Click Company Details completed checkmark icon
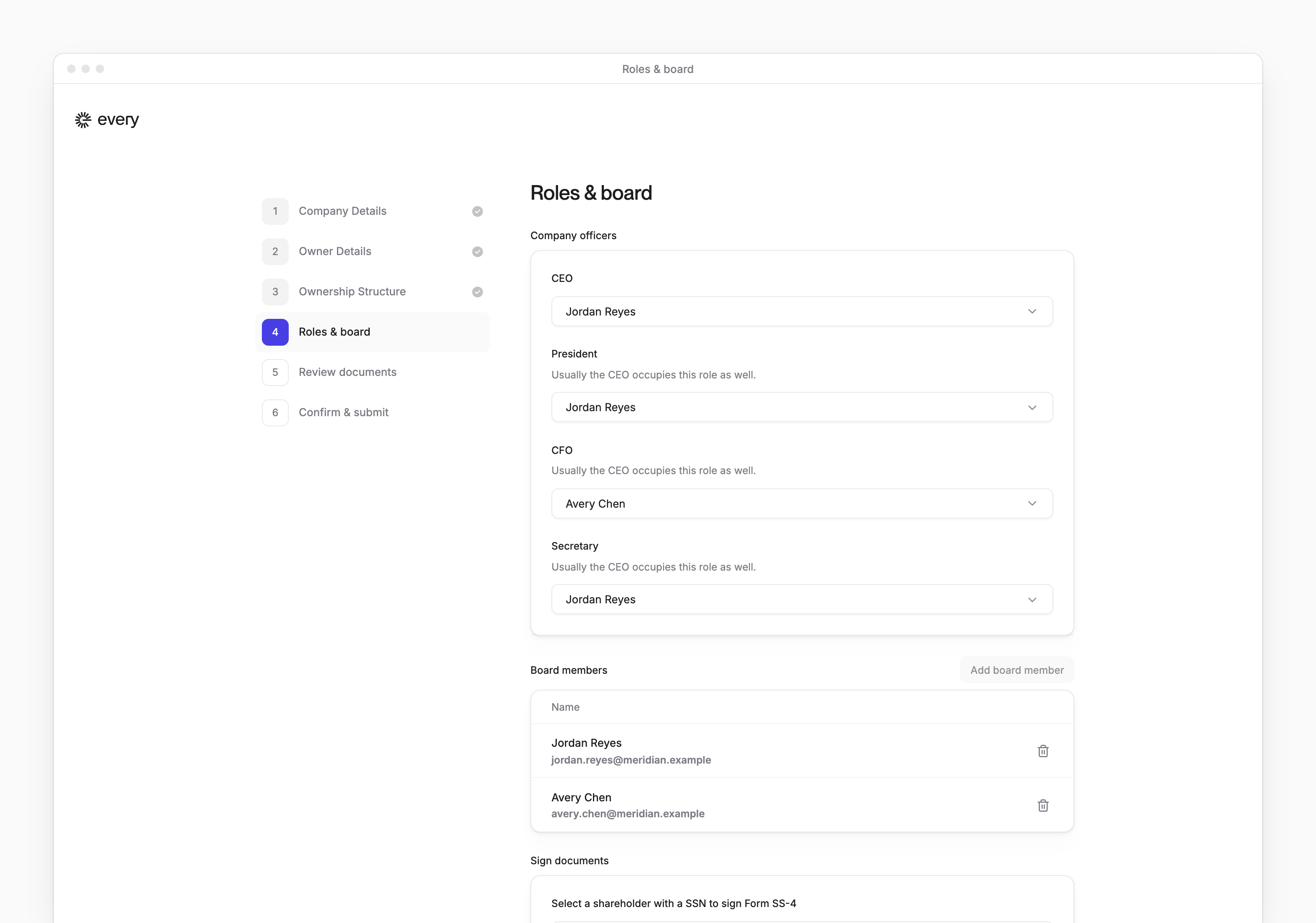 click(x=477, y=211)
